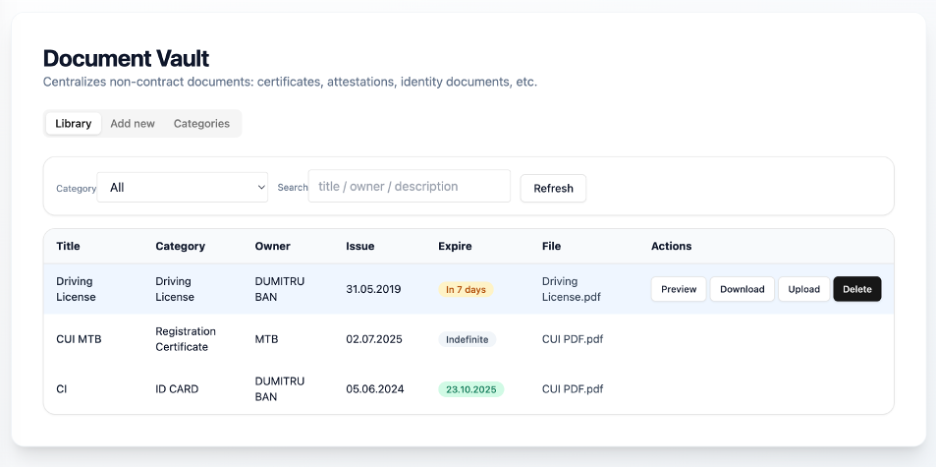Click the 23.10.2025 expiry badge
Image resolution: width=936 pixels, height=468 pixels.
[470, 389]
